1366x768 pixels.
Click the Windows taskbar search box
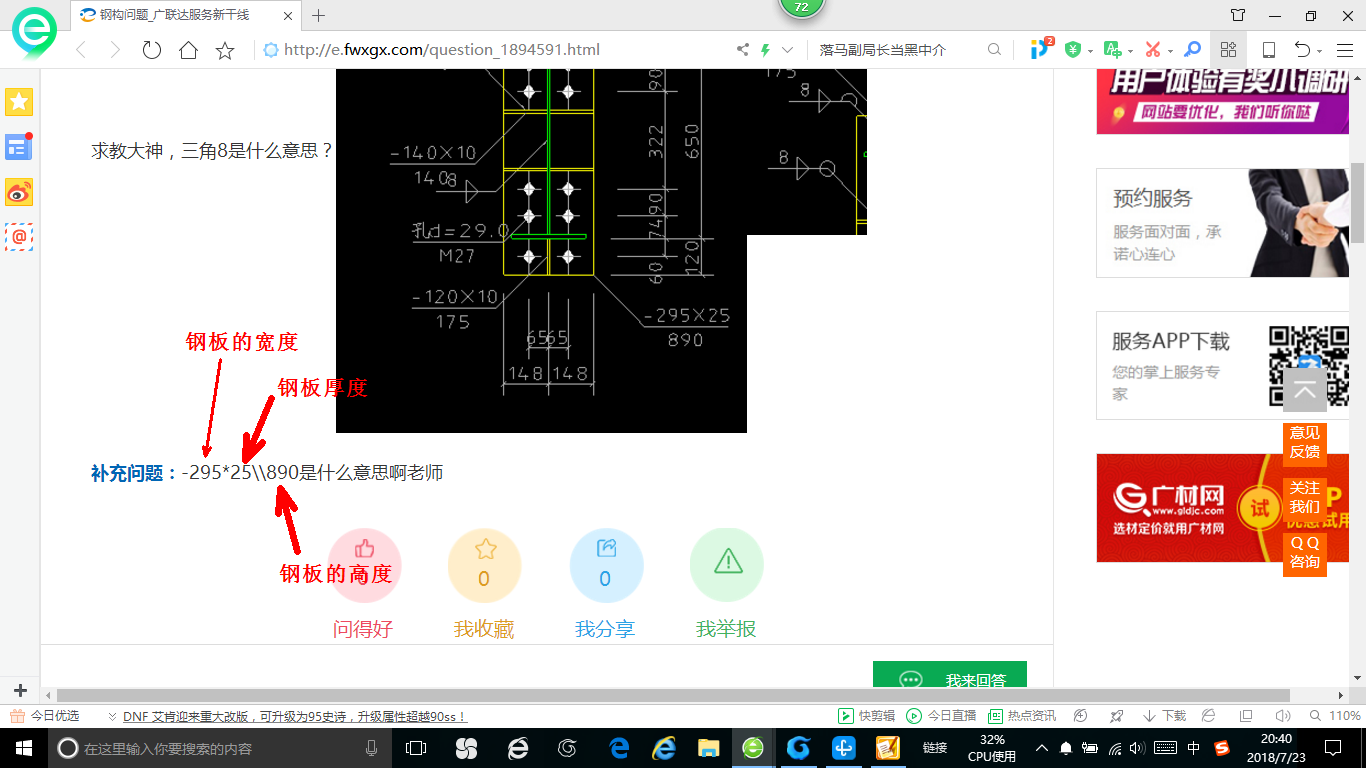(220, 748)
